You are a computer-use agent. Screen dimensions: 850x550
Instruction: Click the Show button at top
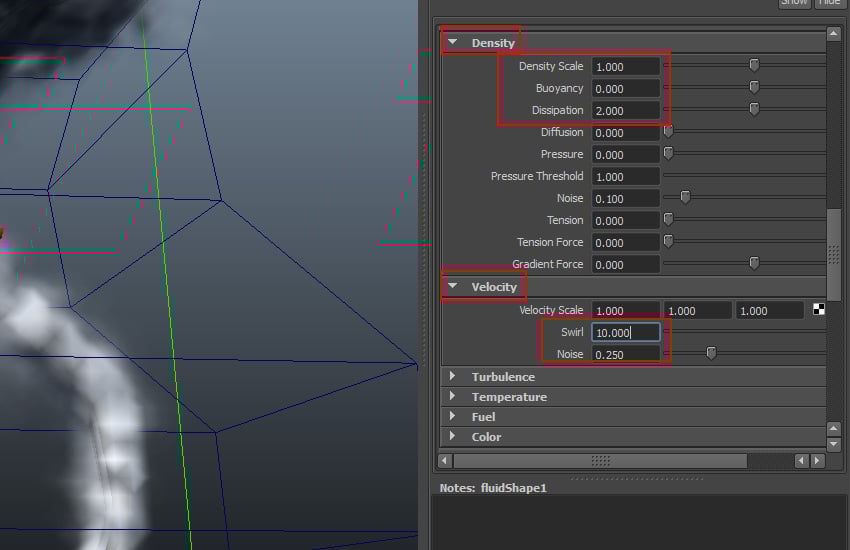click(x=794, y=3)
